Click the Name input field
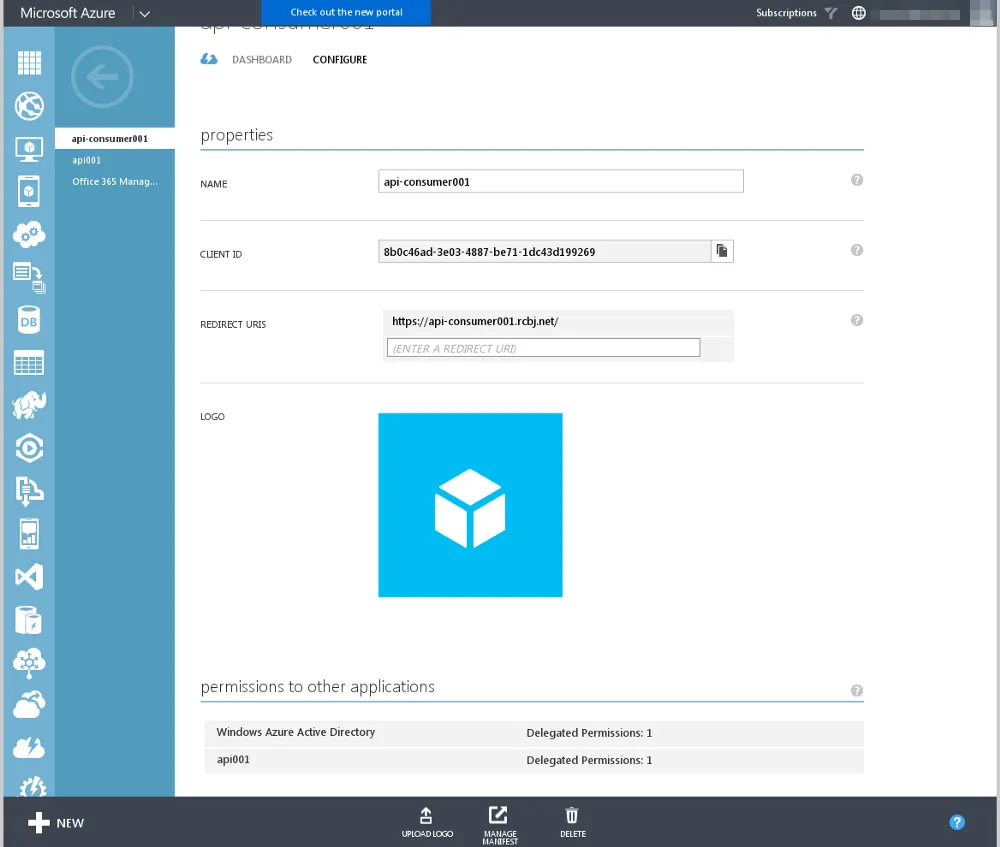The width and height of the screenshot is (1000, 847). pyautogui.click(x=561, y=181)
